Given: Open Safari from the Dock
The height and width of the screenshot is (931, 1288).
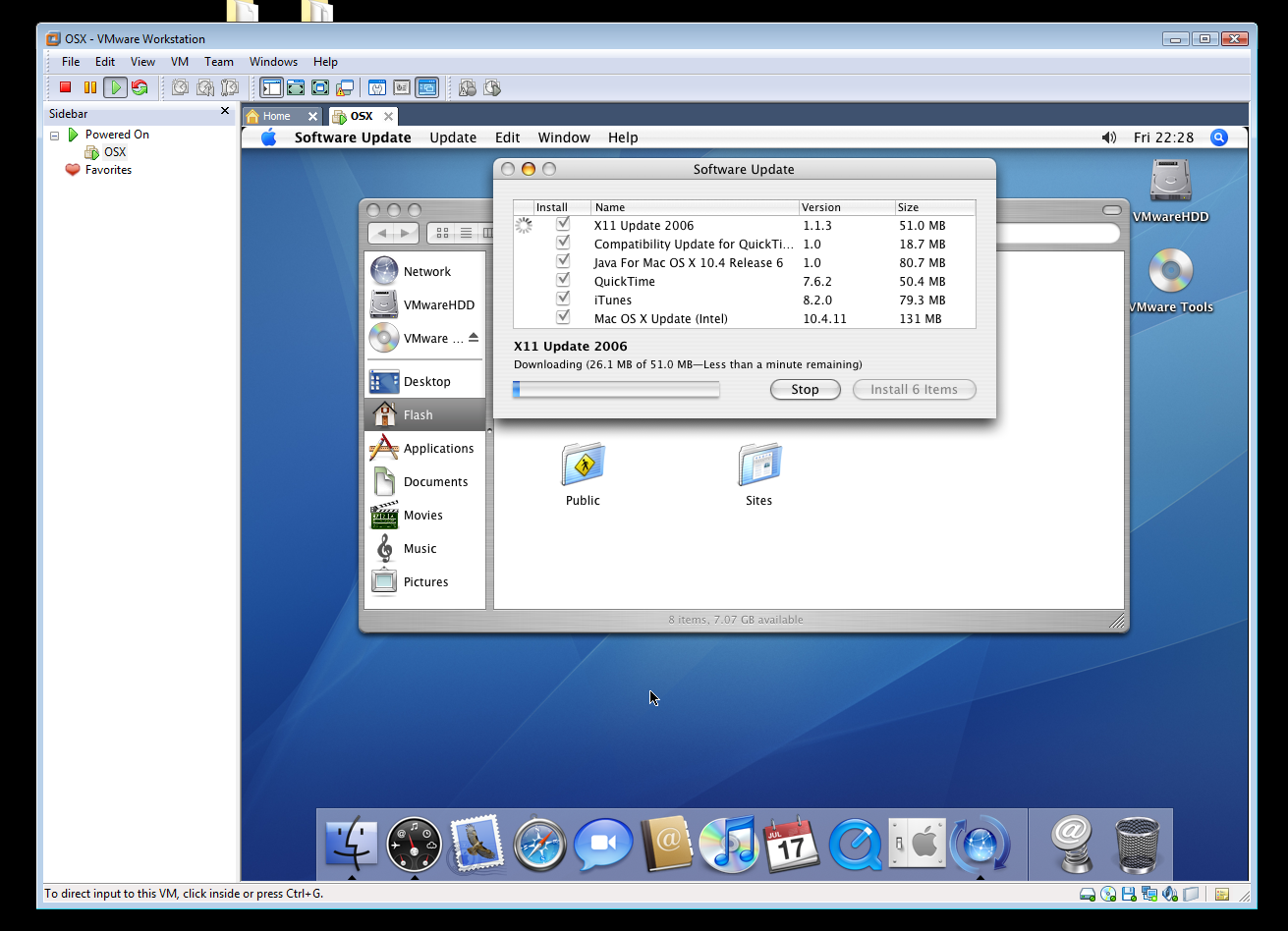Looking at the screenshot, I should tap(539, 845).
